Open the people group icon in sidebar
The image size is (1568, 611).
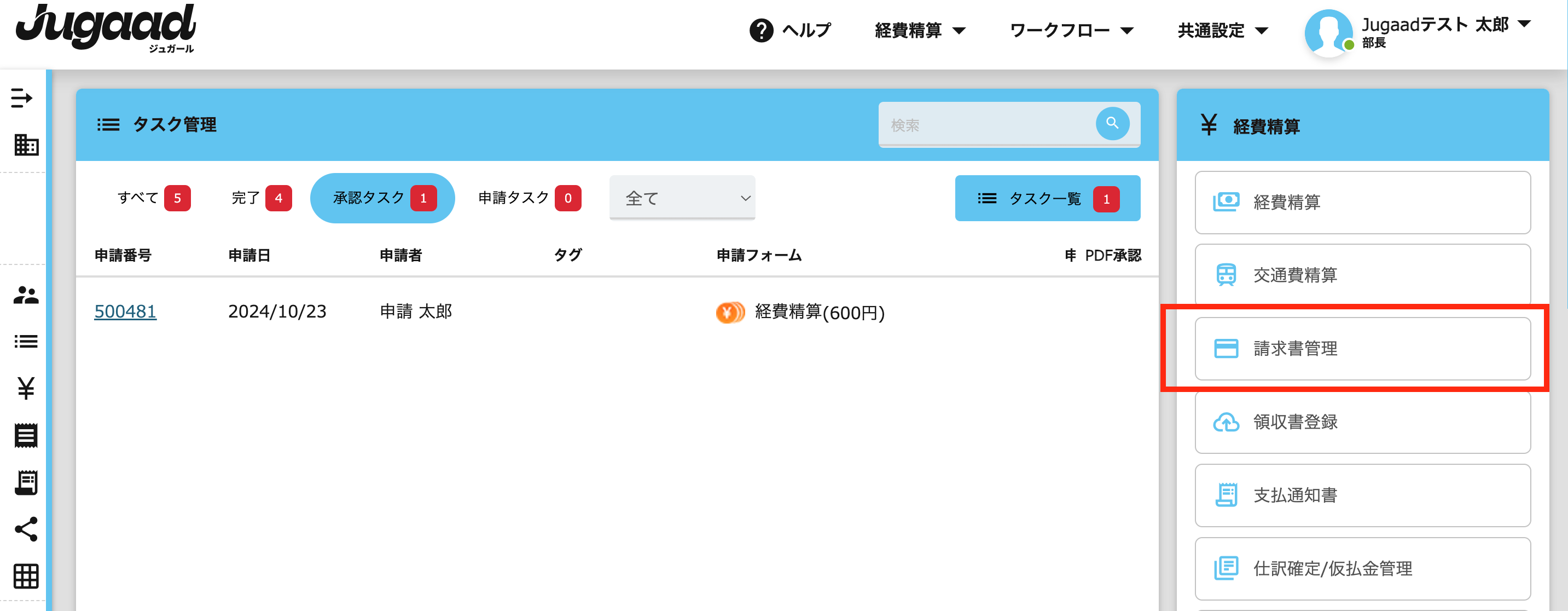(26, 295)
